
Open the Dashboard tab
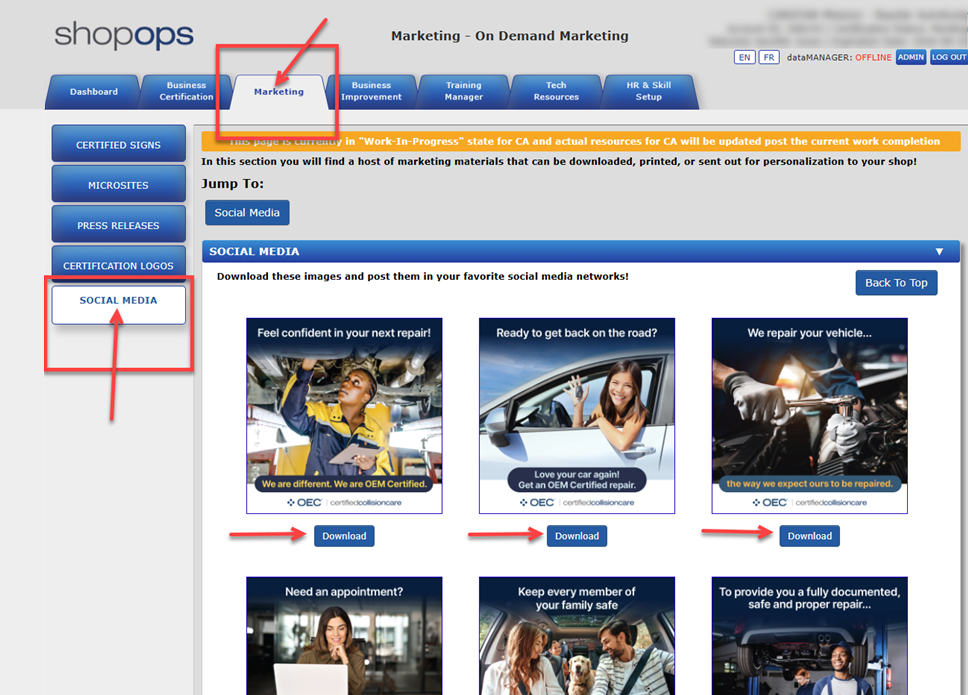(93, 92)
